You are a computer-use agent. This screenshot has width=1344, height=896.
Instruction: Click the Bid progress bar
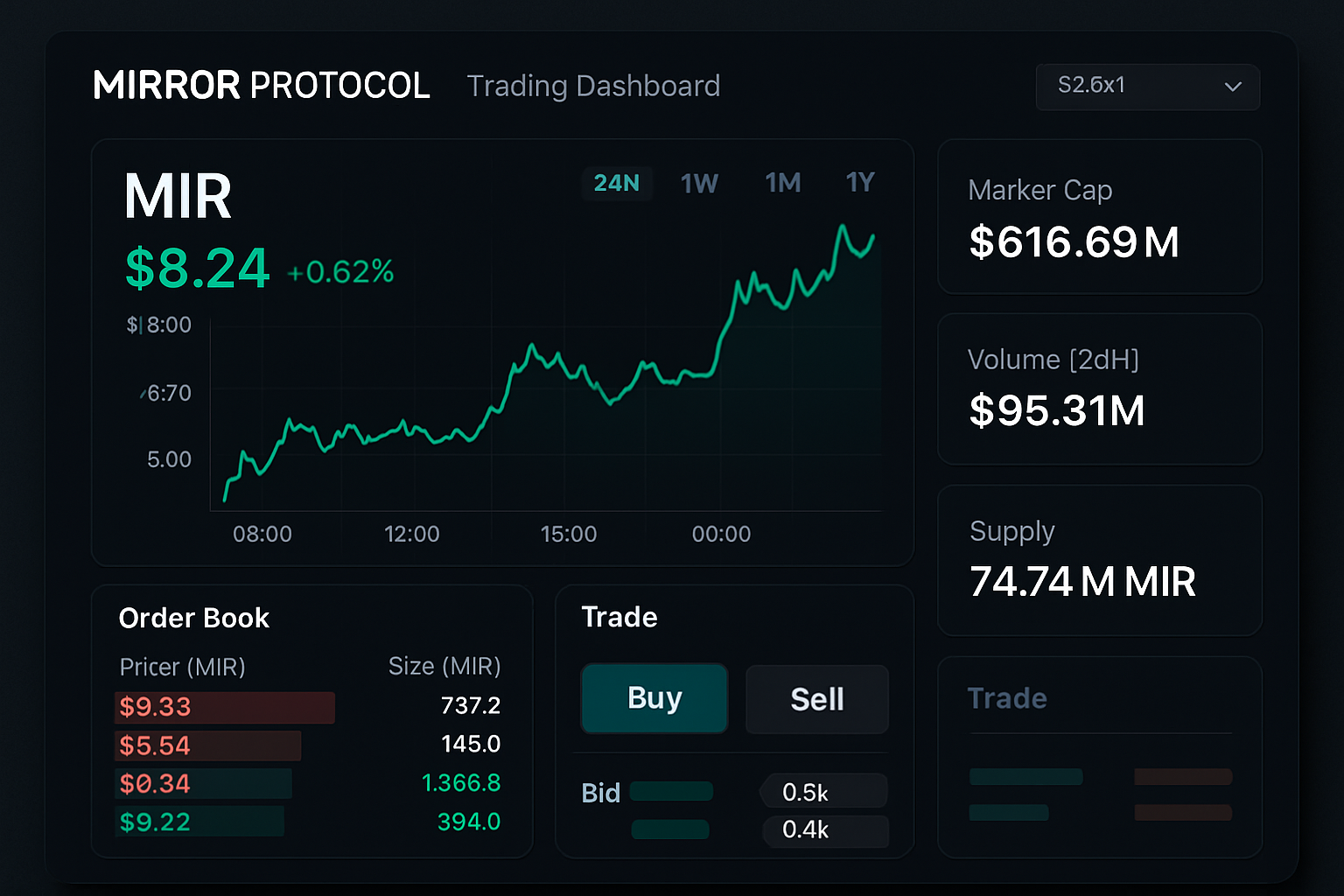(670, 791)
